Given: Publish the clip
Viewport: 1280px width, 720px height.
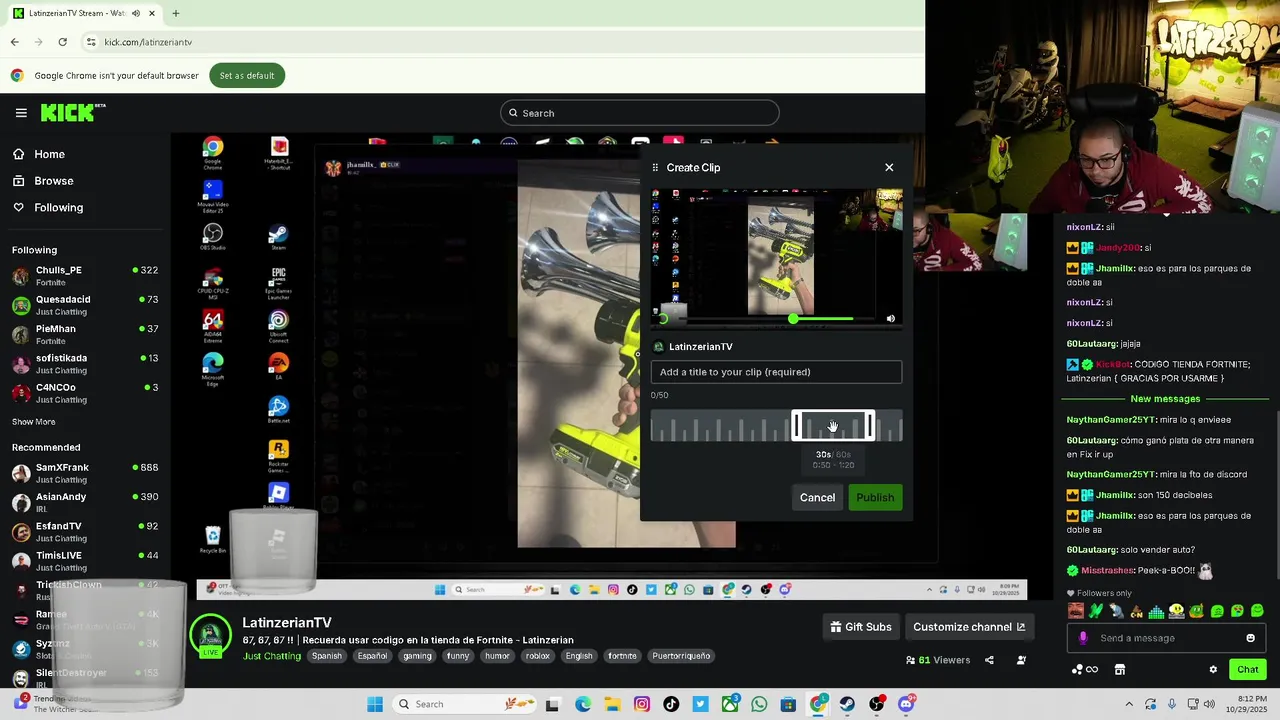Looking at the screenshot, I should [x=875, y=497].
